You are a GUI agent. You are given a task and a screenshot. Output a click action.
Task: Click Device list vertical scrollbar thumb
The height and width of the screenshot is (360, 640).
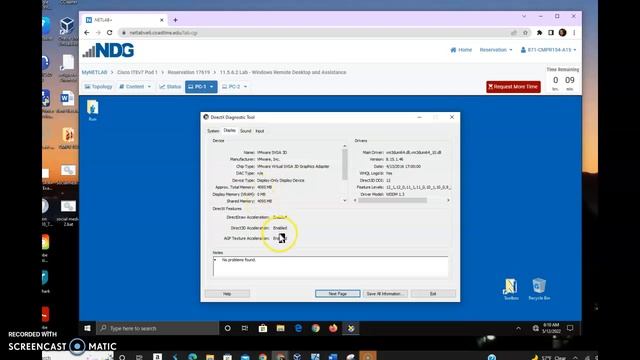[x=345, y=164]
